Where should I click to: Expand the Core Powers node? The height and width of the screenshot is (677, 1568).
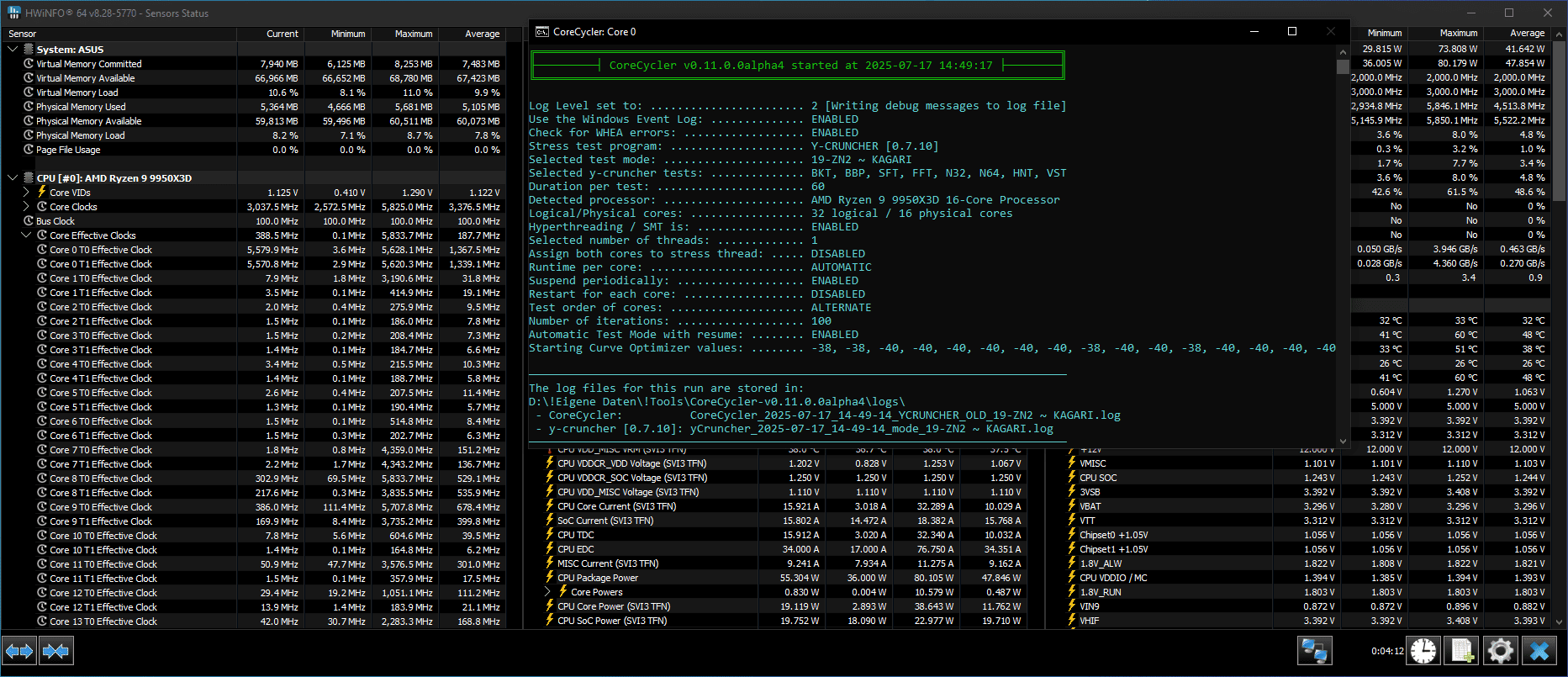(548, 591)
